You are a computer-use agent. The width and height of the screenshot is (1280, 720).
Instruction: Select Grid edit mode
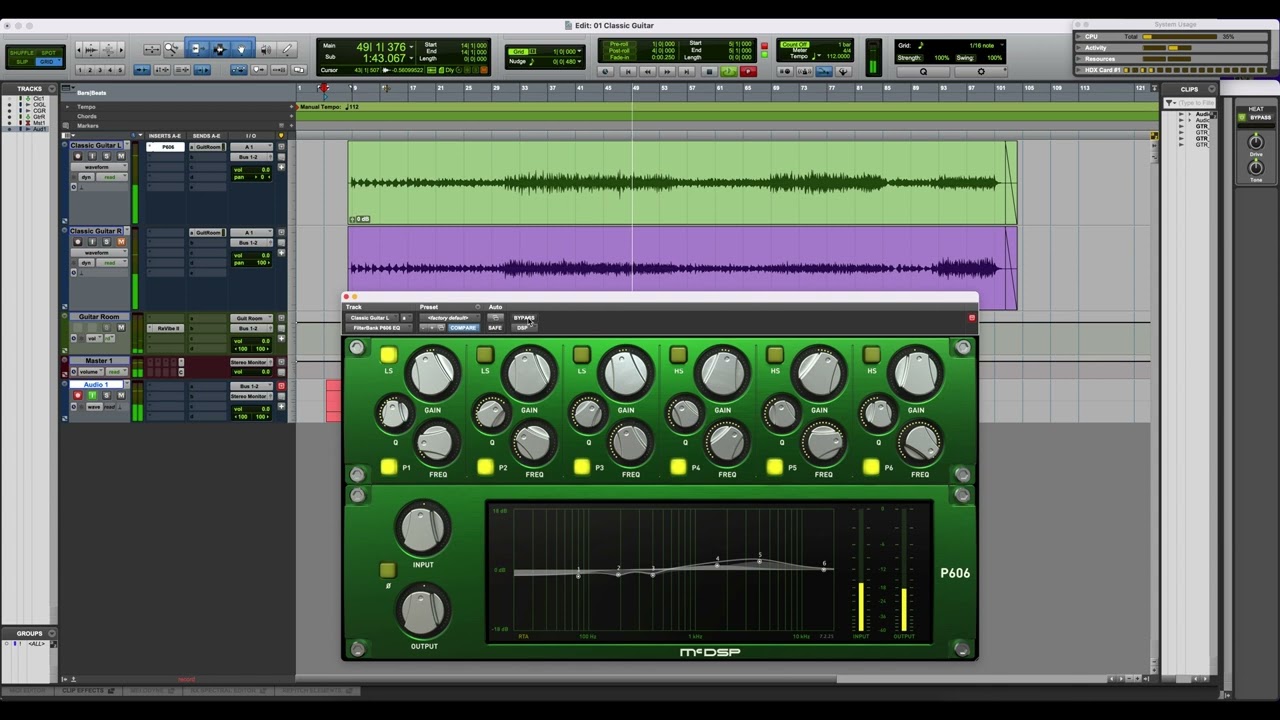pos(48,62)
